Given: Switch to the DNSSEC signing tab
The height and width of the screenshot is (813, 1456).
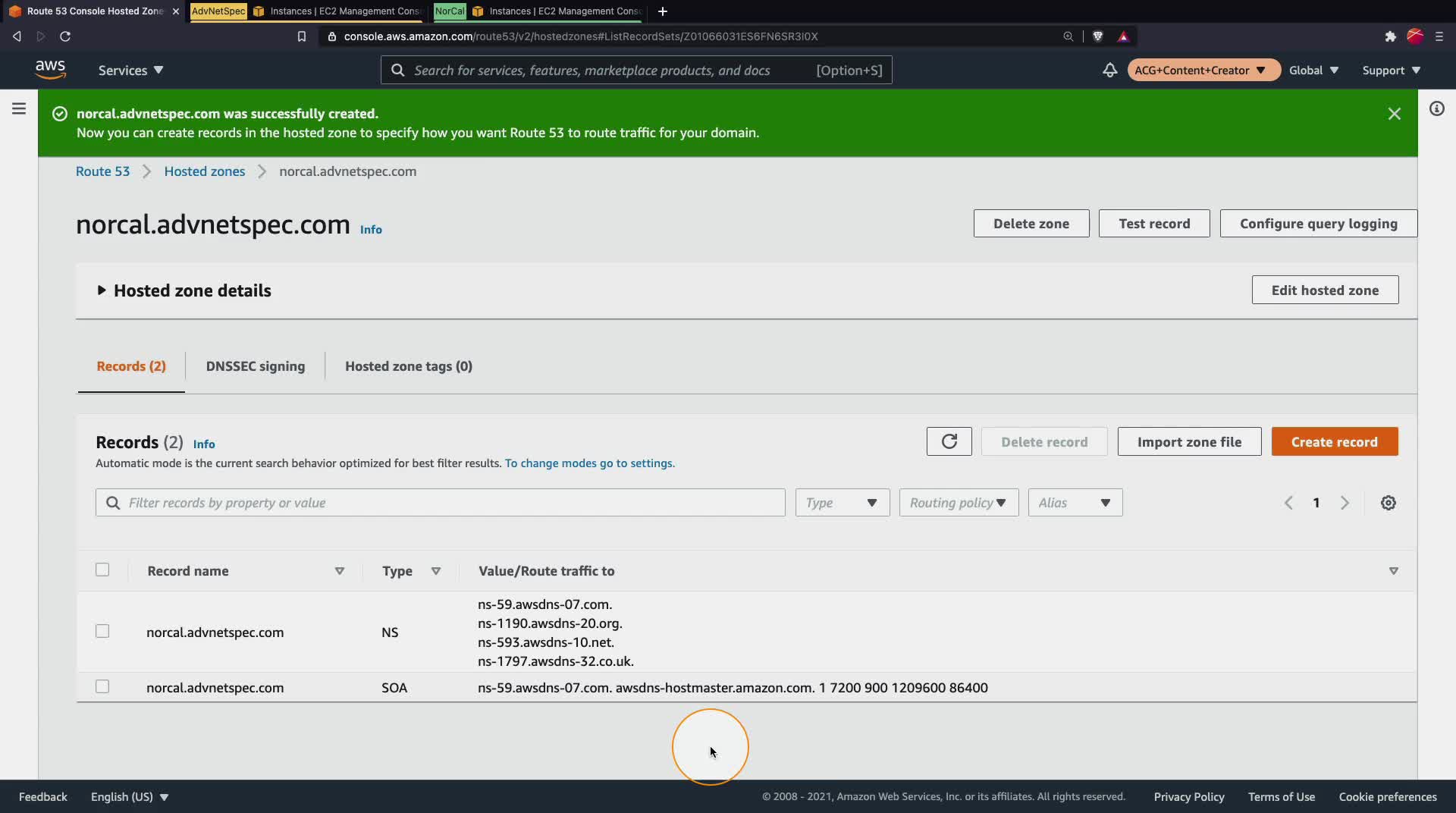Looking at the screenshot, I should [256, 366].
